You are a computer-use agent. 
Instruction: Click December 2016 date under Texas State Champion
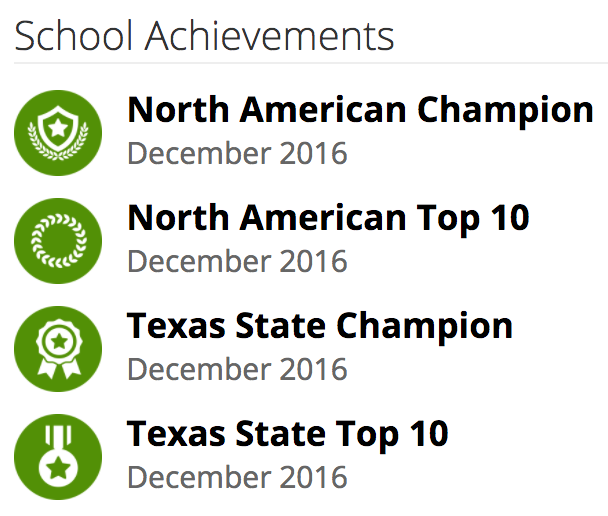(x=237, y=370)
